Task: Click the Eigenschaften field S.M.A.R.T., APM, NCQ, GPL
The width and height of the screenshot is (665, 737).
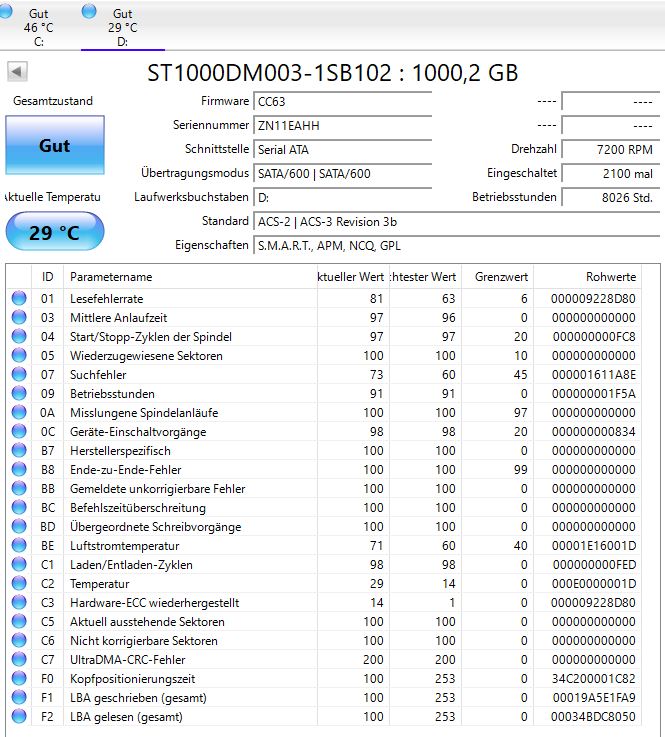Action: pos(456,245)
